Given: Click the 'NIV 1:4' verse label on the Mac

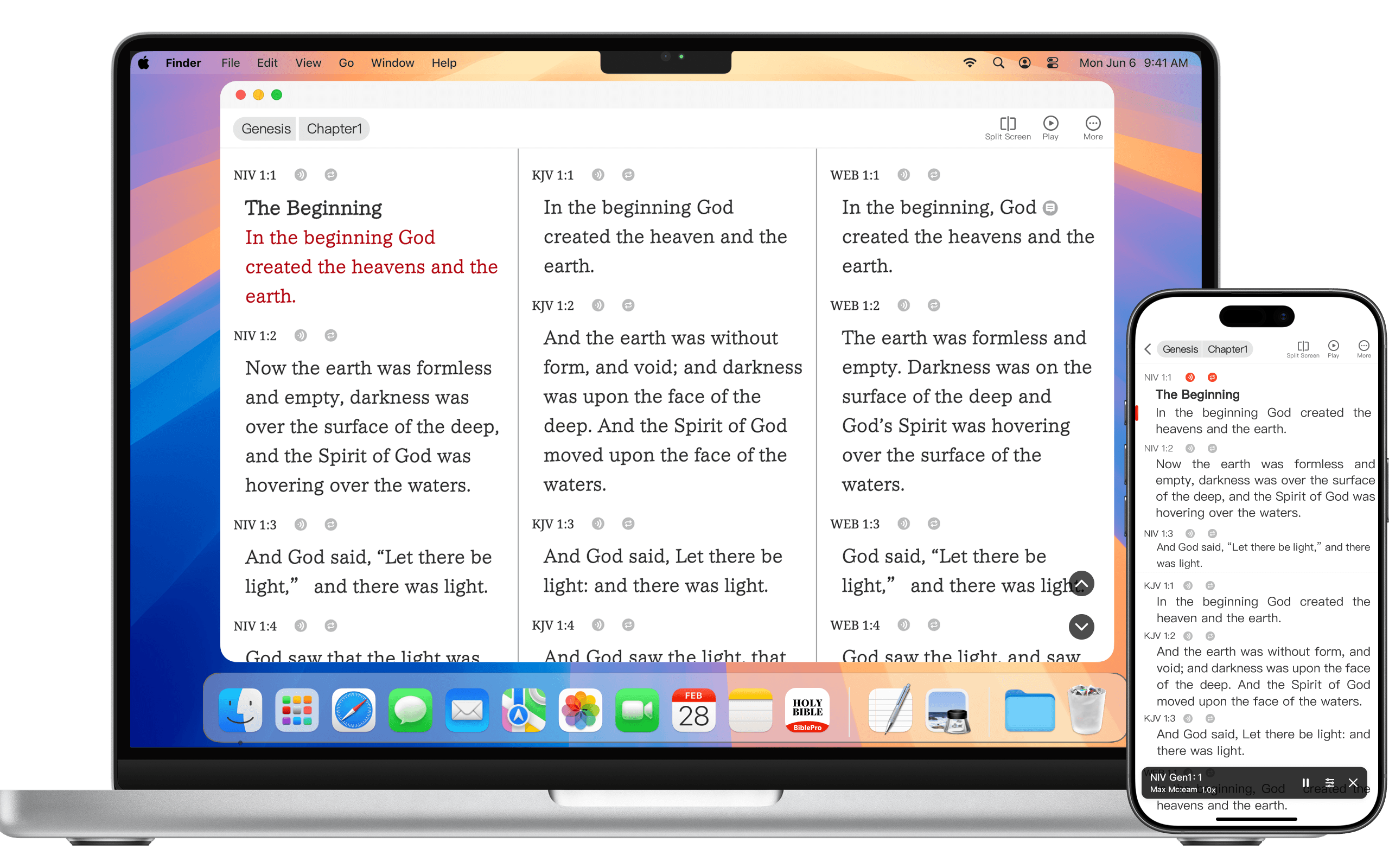Looking at the screenshot, I should click(x=255, y=626).
